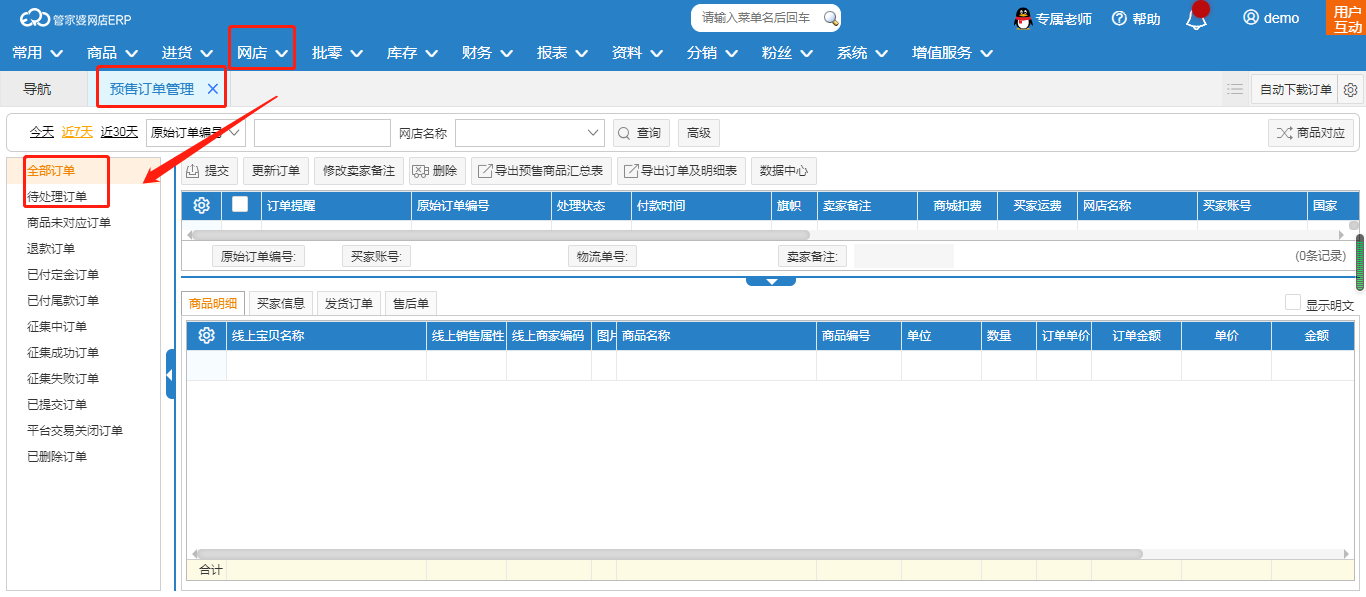Click the 管家婆网店ERP logo

pos(75,18)
